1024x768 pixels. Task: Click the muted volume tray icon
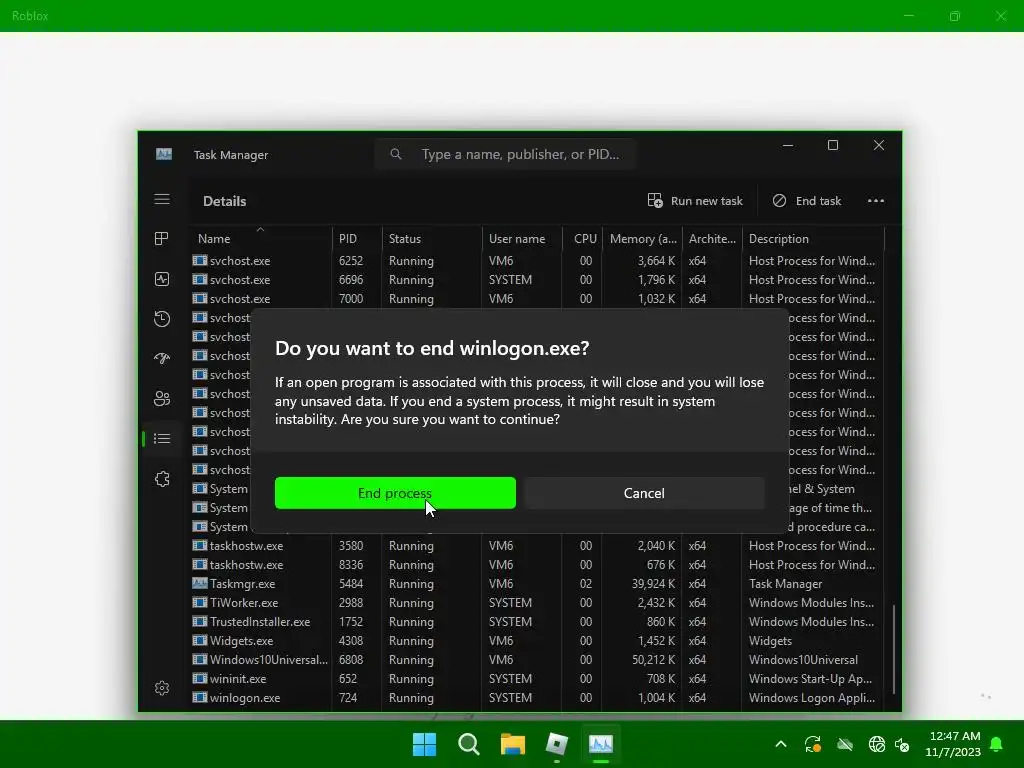(x=902, y=744)
